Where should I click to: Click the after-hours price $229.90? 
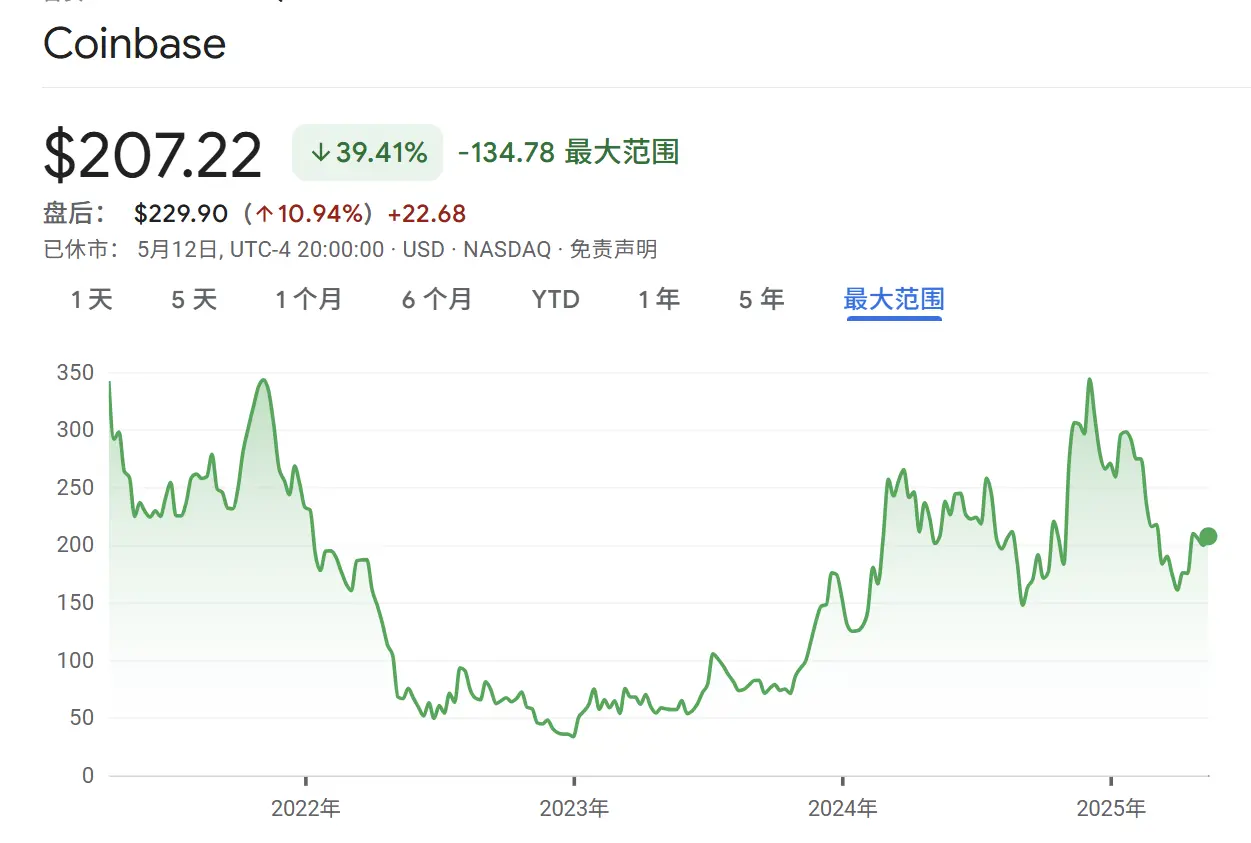(x=181, y=214)
